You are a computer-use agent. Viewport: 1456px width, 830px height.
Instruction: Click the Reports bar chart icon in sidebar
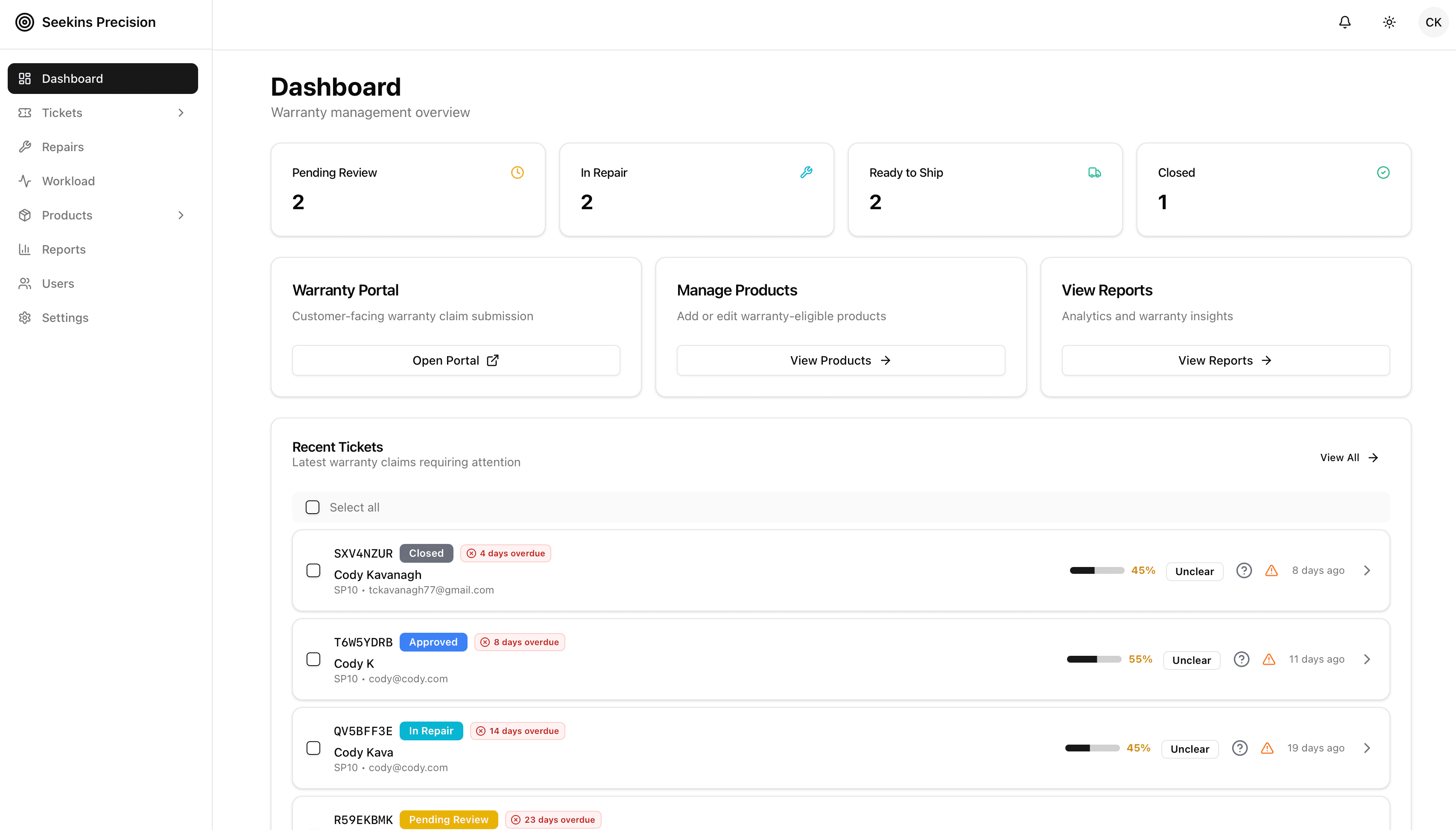pyautogui.click(x=24, y=250)
